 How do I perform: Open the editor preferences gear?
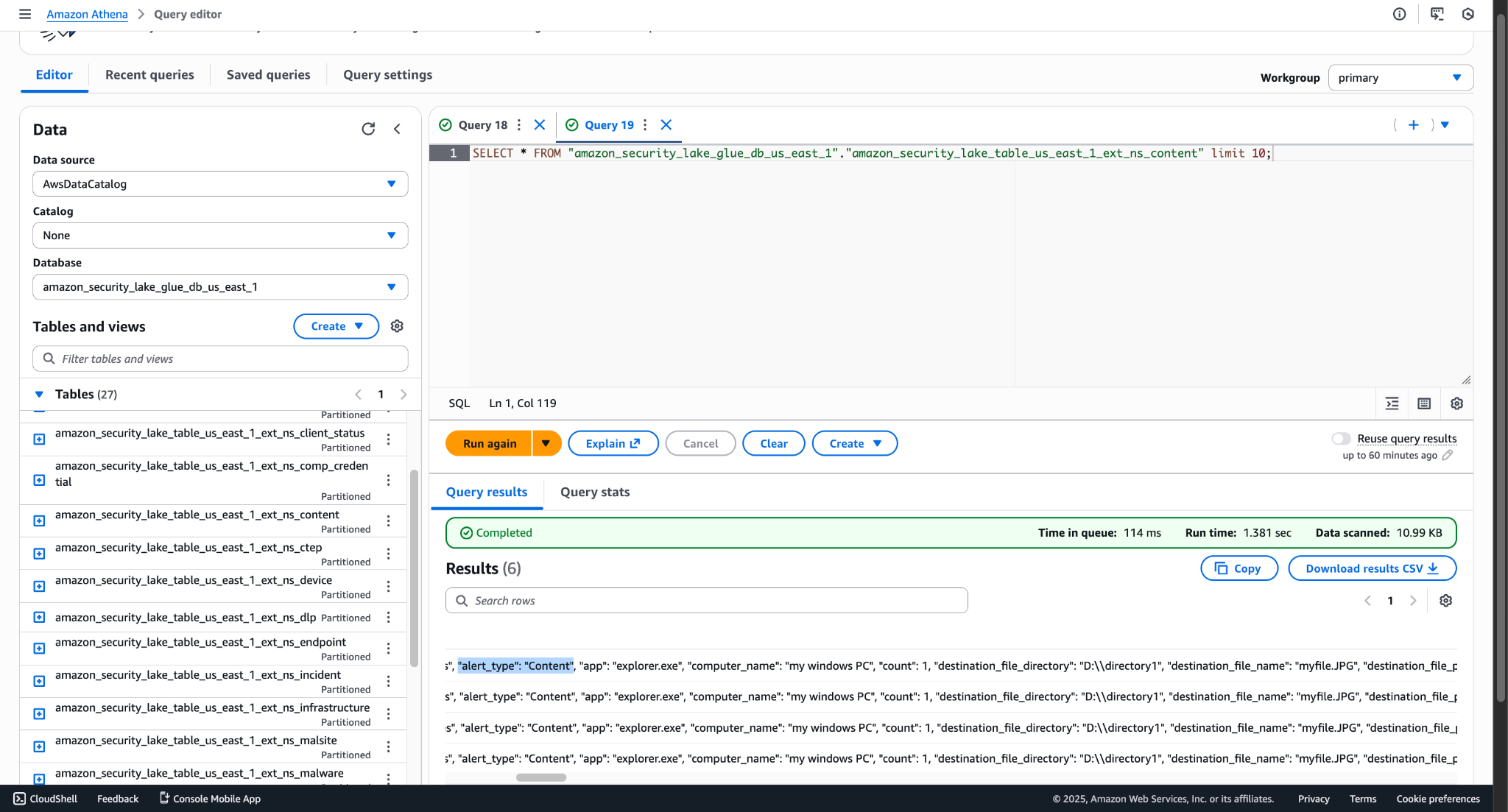point(1456,403)
